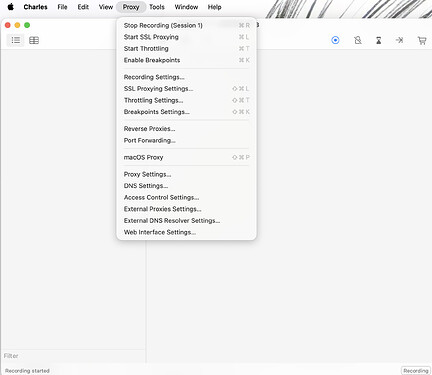
Task: Open the Edit menu
Action: click(x=83, y=7)
